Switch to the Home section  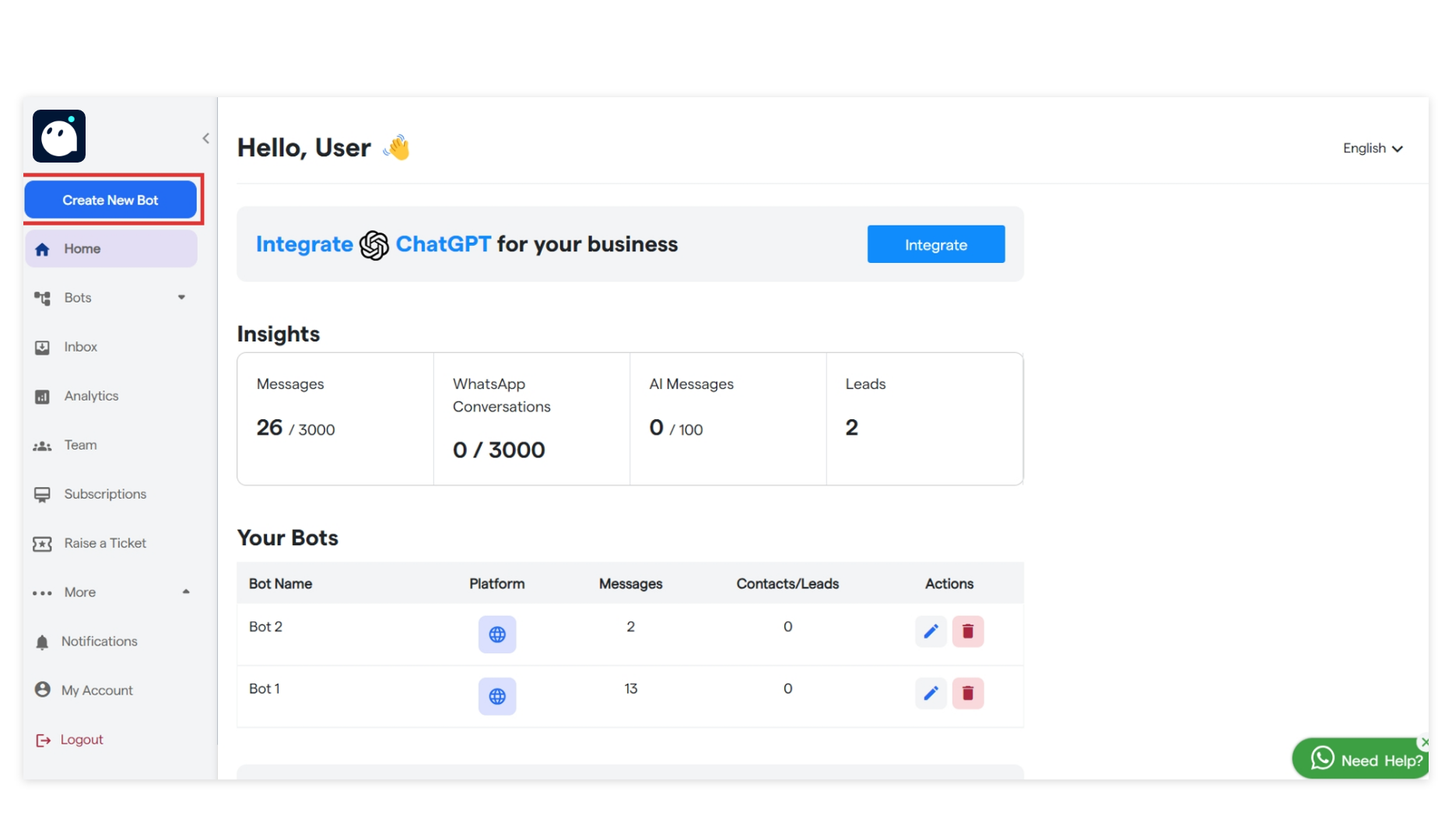tap(81, 248)
